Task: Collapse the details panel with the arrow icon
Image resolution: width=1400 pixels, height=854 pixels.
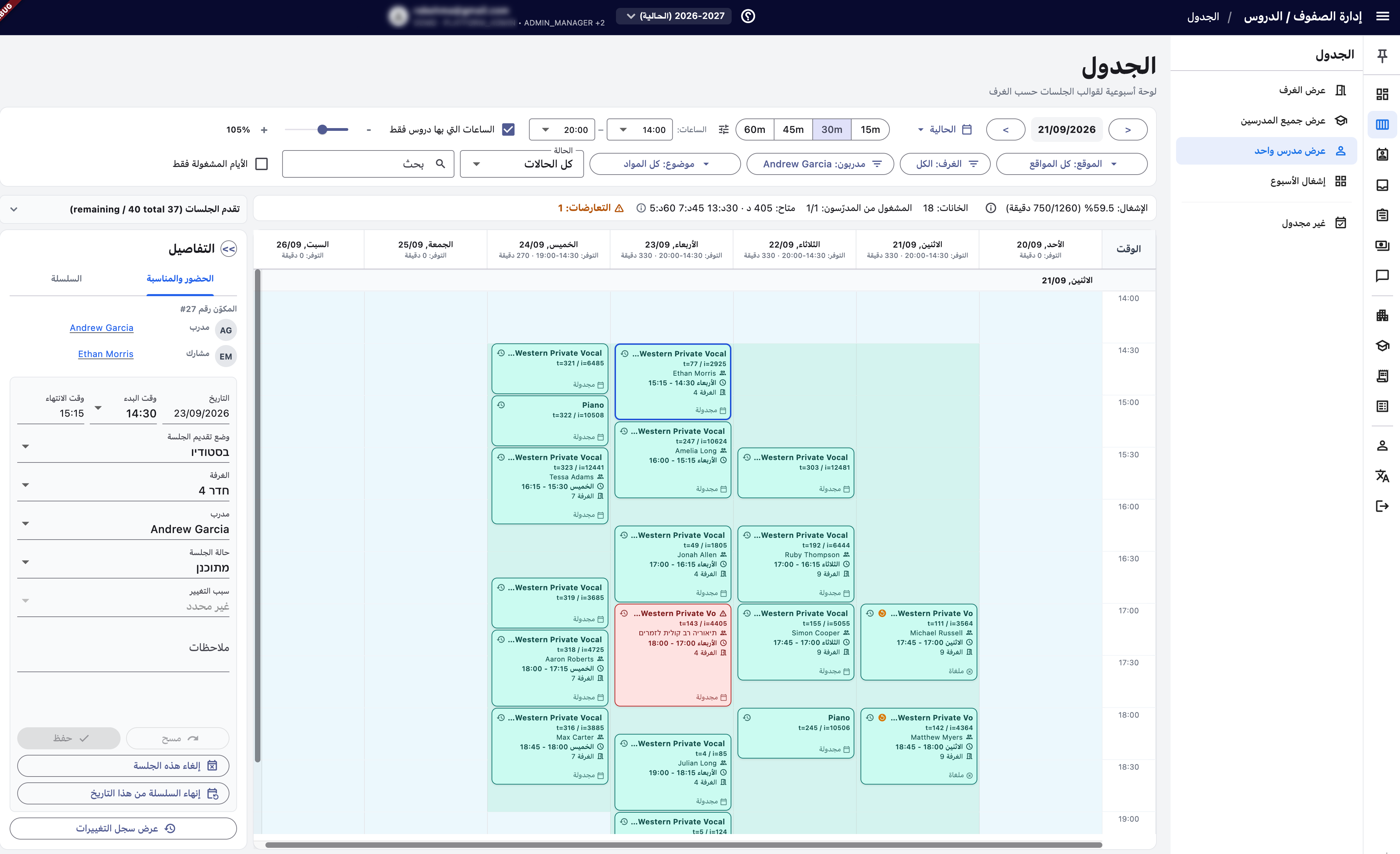Action: click(229, 249)
